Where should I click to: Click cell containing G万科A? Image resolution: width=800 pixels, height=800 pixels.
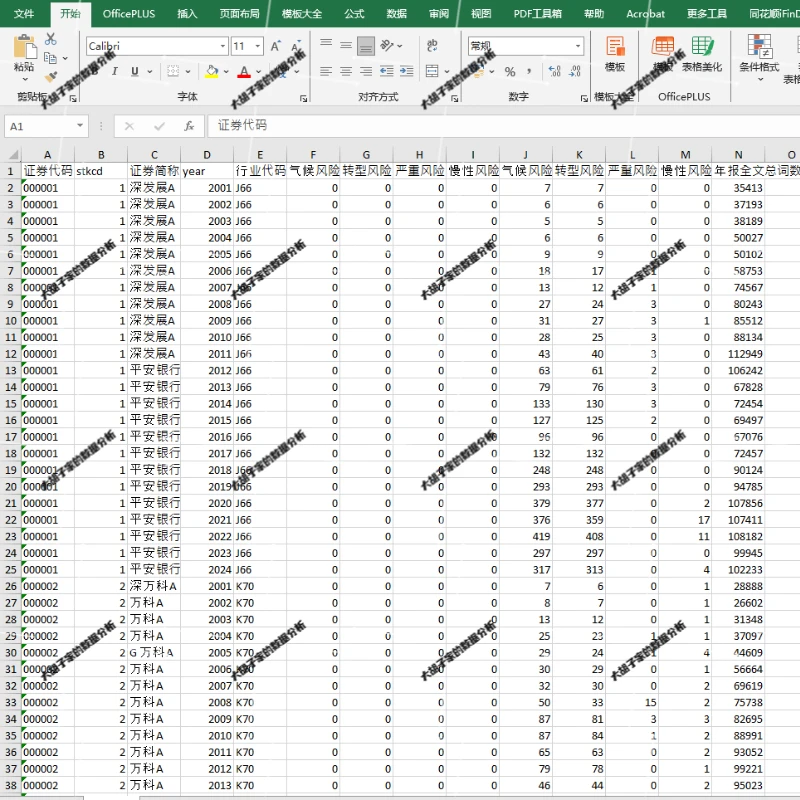point(154,653)
